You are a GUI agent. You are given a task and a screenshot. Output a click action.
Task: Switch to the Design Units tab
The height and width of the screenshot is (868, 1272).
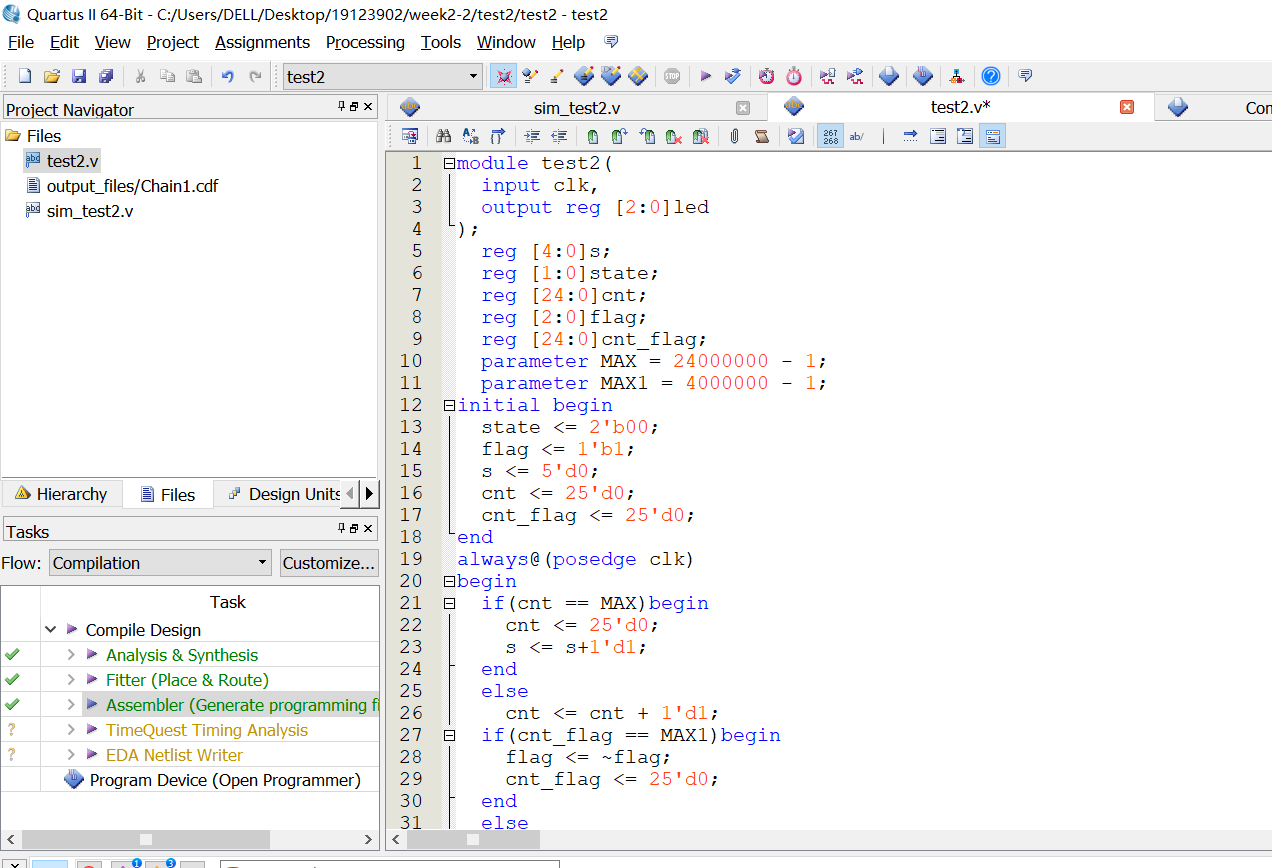[284, 494]
